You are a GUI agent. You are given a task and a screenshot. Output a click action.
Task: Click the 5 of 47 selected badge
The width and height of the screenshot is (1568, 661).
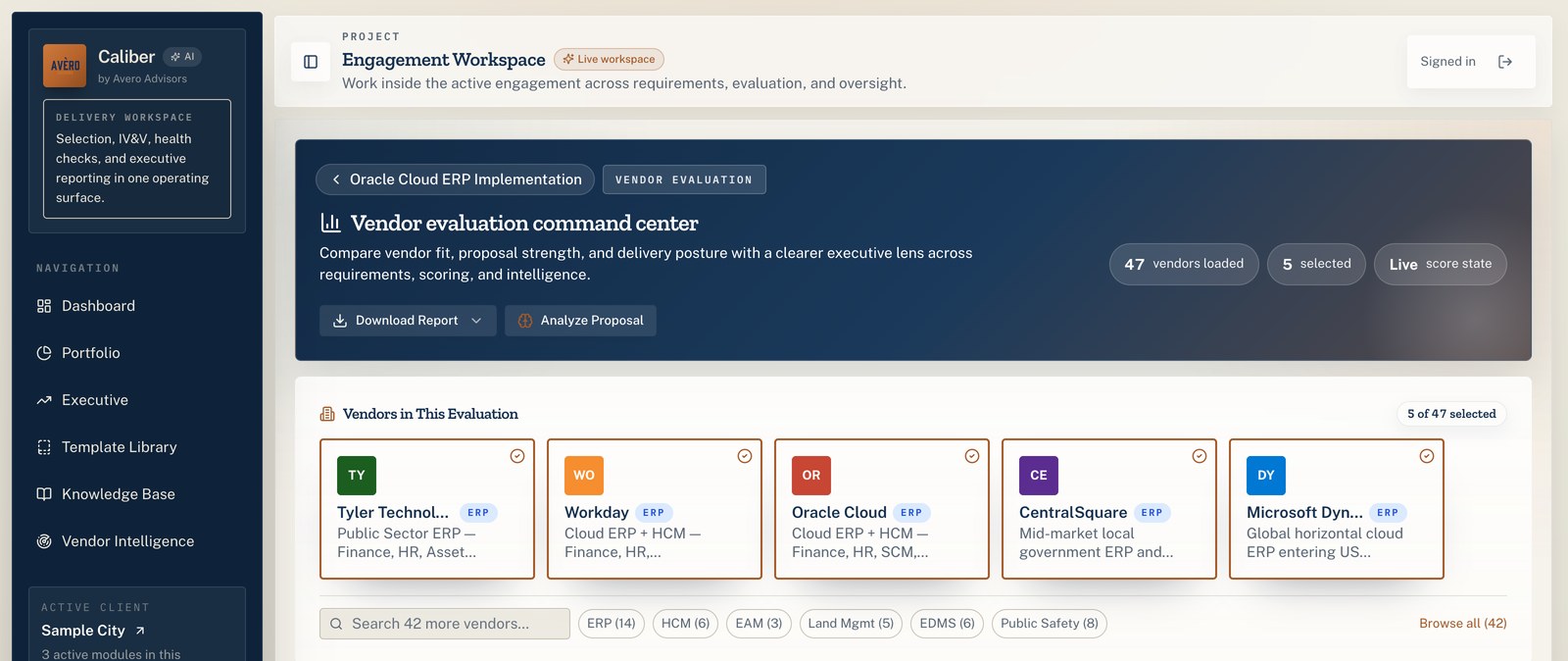pos(1451,414)
